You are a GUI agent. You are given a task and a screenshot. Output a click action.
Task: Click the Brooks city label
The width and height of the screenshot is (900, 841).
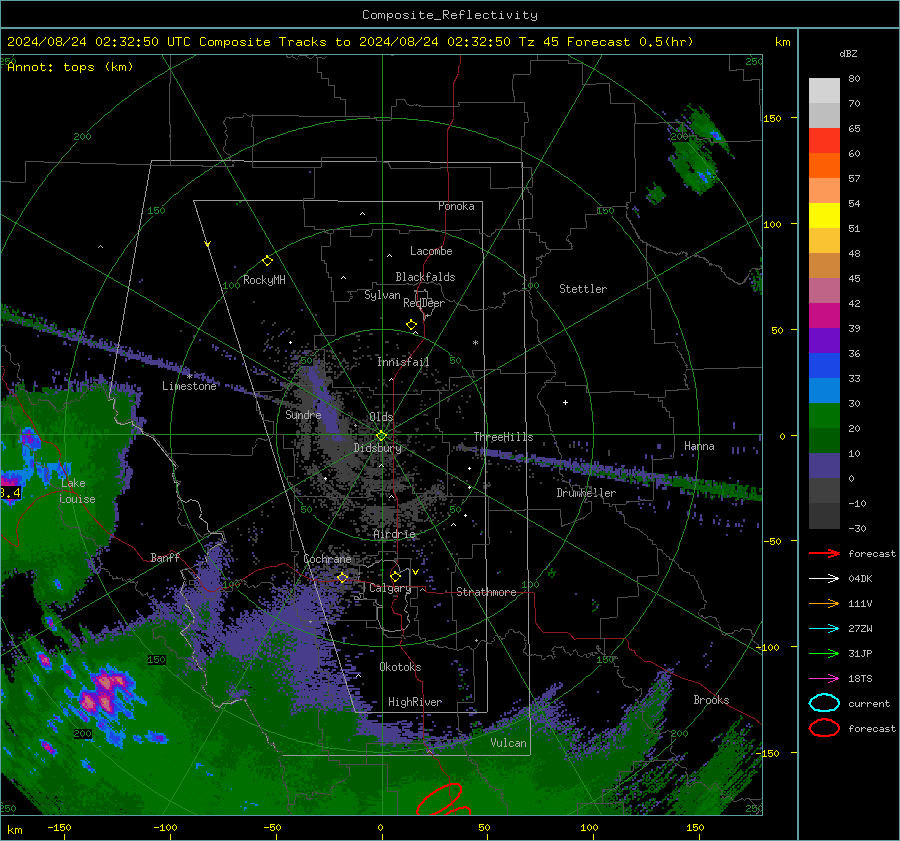tap(711, 700)
